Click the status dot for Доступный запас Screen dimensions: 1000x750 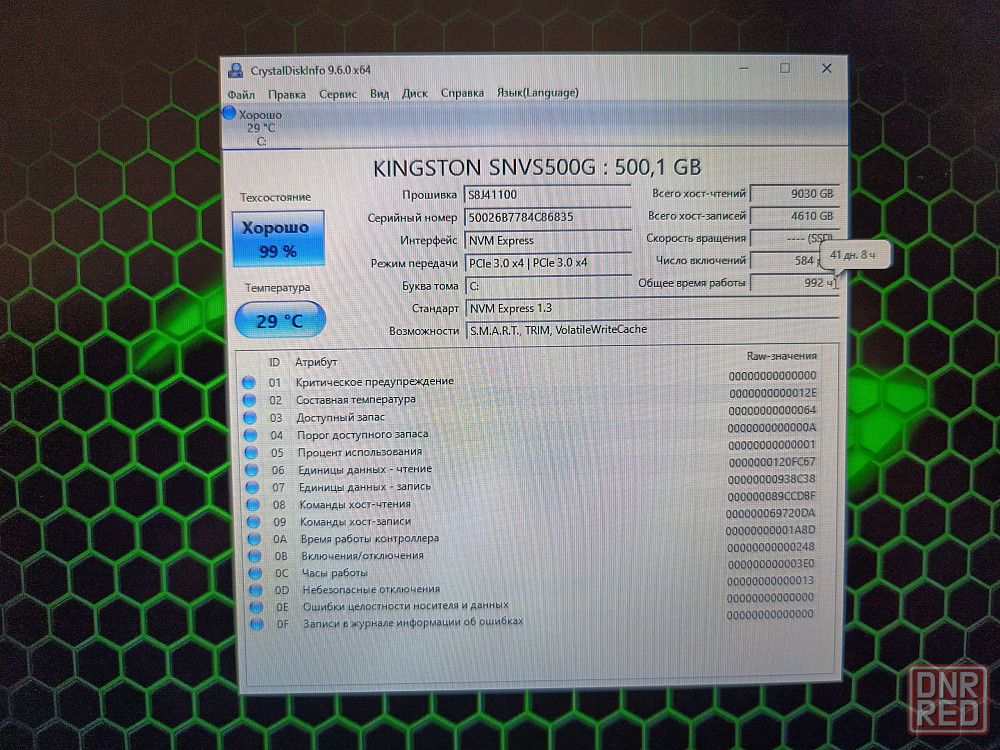click(250, 418)
